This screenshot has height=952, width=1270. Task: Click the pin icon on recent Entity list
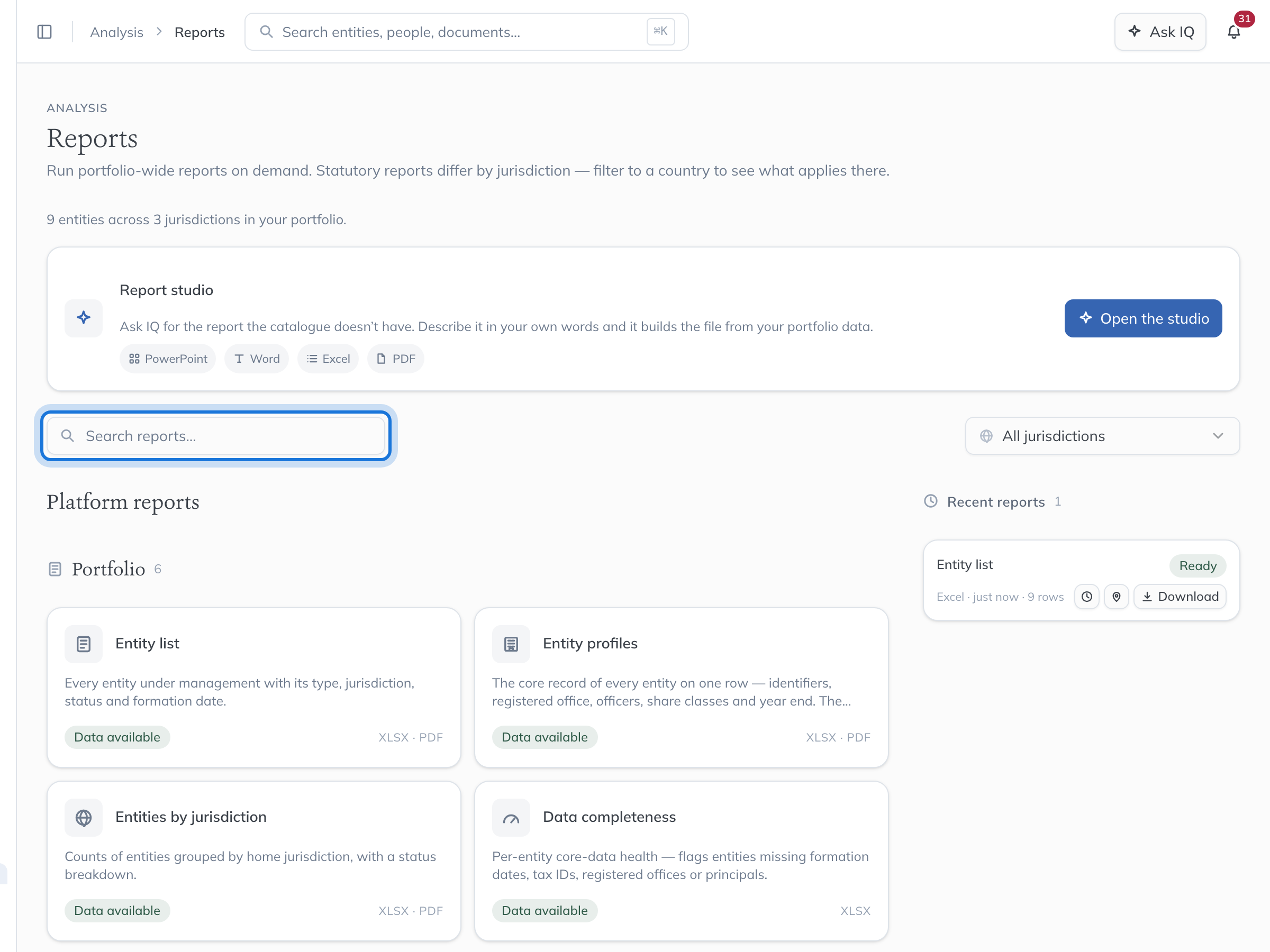[1116, 597]
